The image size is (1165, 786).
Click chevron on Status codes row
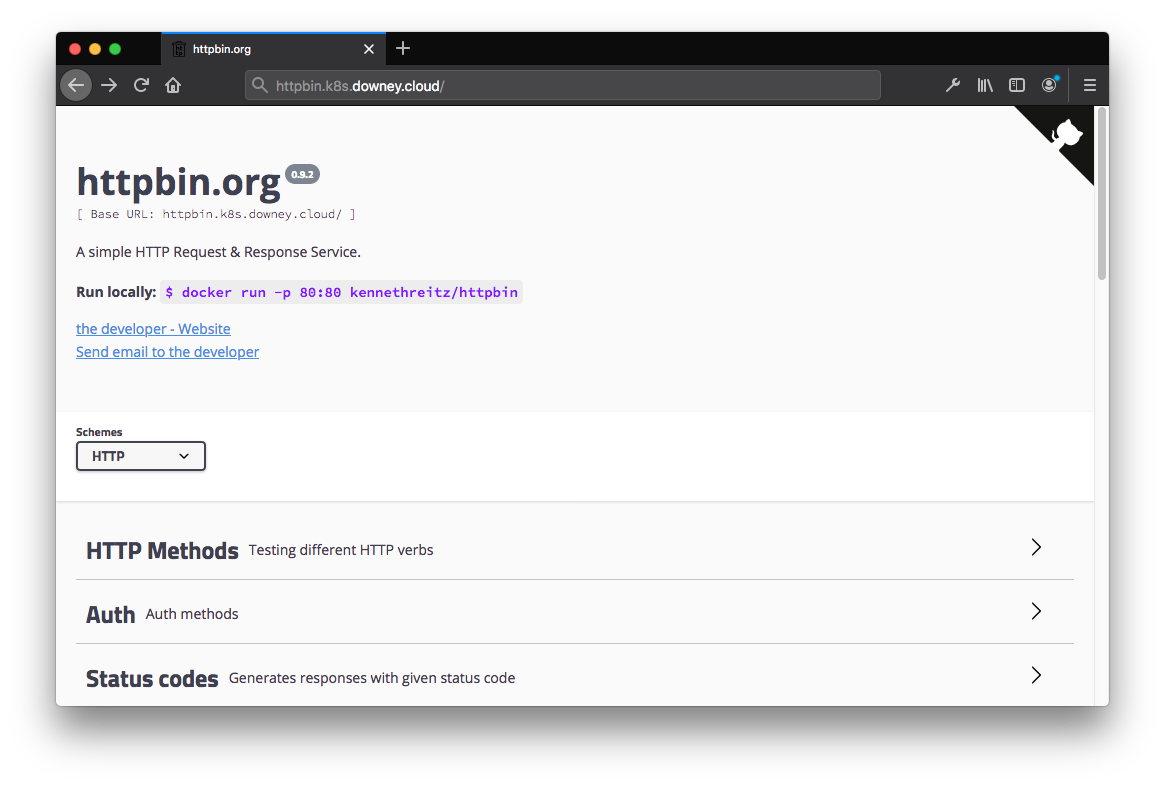pyautogui.click(x=1036, y=675)
